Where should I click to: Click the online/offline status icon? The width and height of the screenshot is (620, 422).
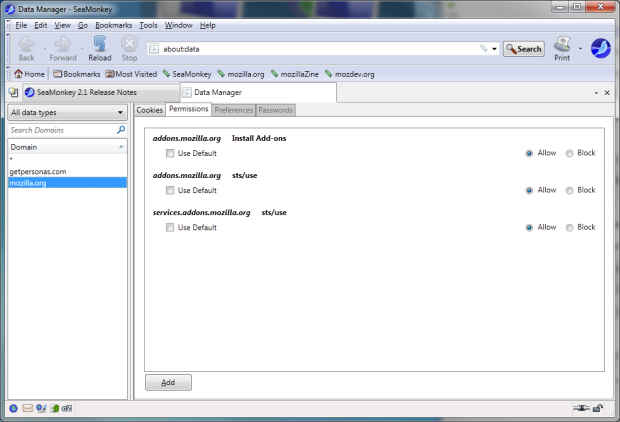click(x=581, y=408)
